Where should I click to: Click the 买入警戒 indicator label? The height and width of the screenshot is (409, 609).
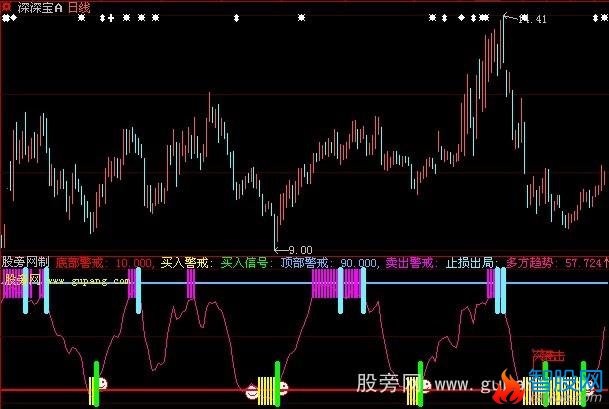[186, 263]
